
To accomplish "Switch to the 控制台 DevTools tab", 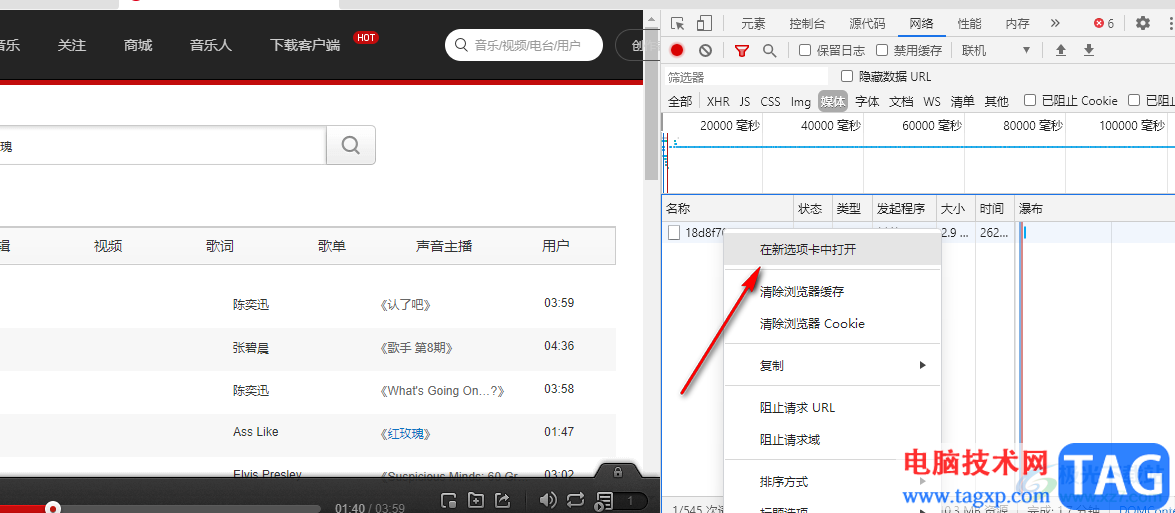I will coord(807,23).
